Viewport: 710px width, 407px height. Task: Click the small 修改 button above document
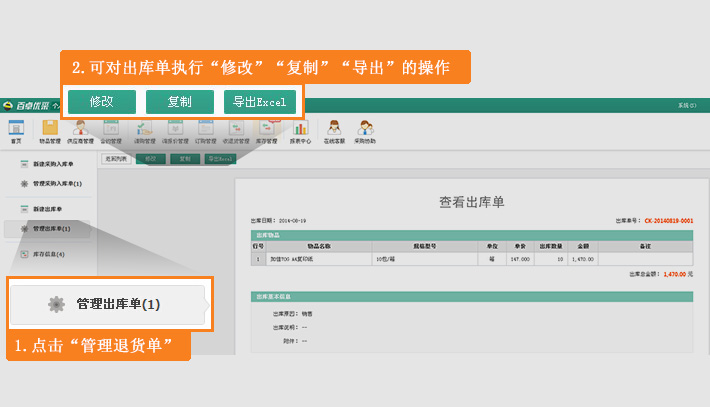pyautogui.click(x=150, y=158)
